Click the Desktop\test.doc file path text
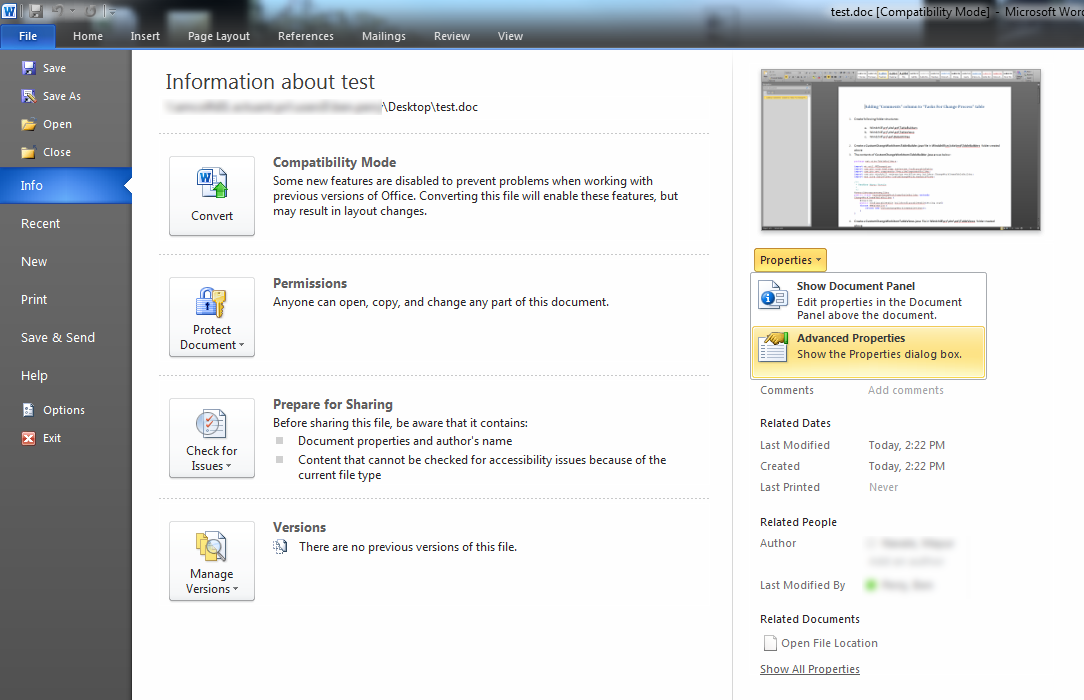The image size is (1084, 700). [431, 106]
